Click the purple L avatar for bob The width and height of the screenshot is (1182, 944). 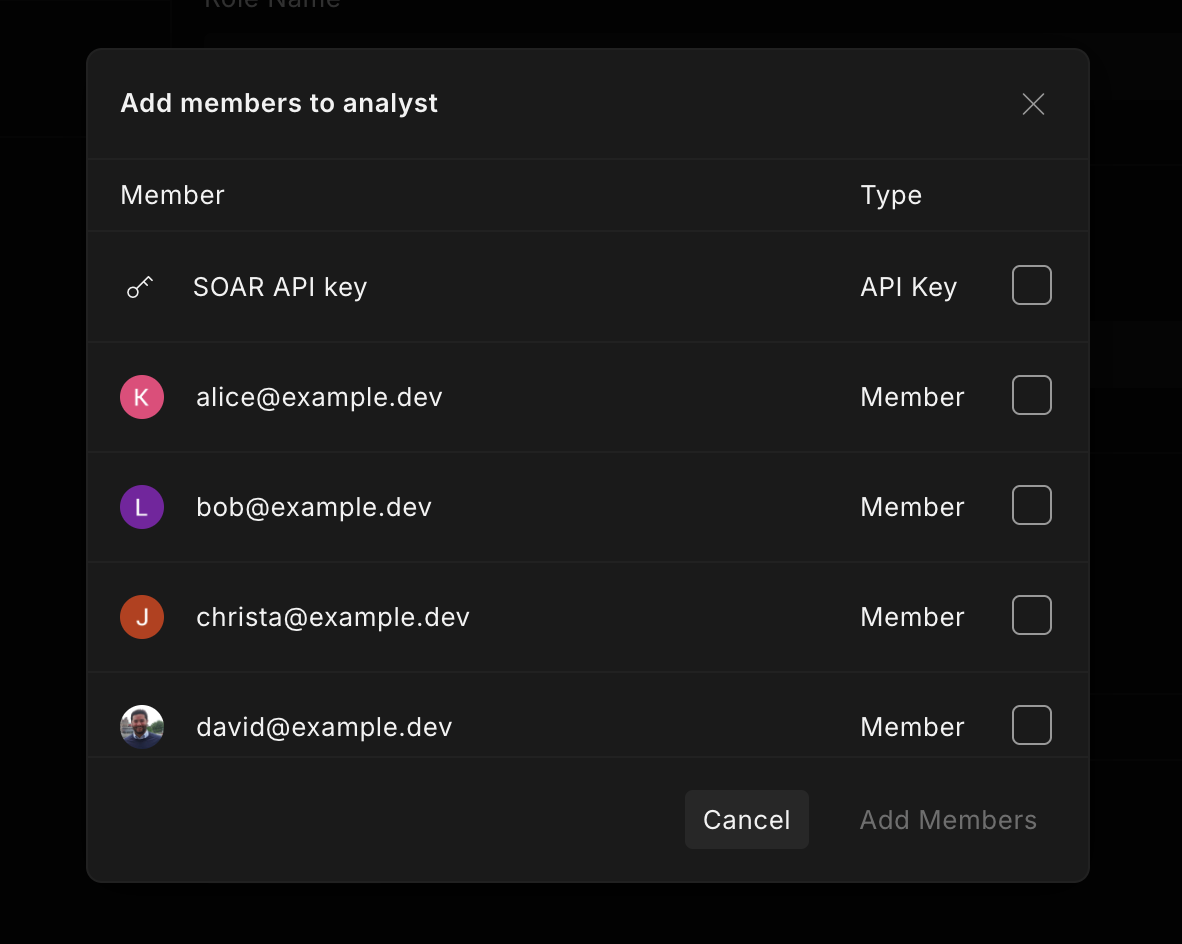point(142,507)
